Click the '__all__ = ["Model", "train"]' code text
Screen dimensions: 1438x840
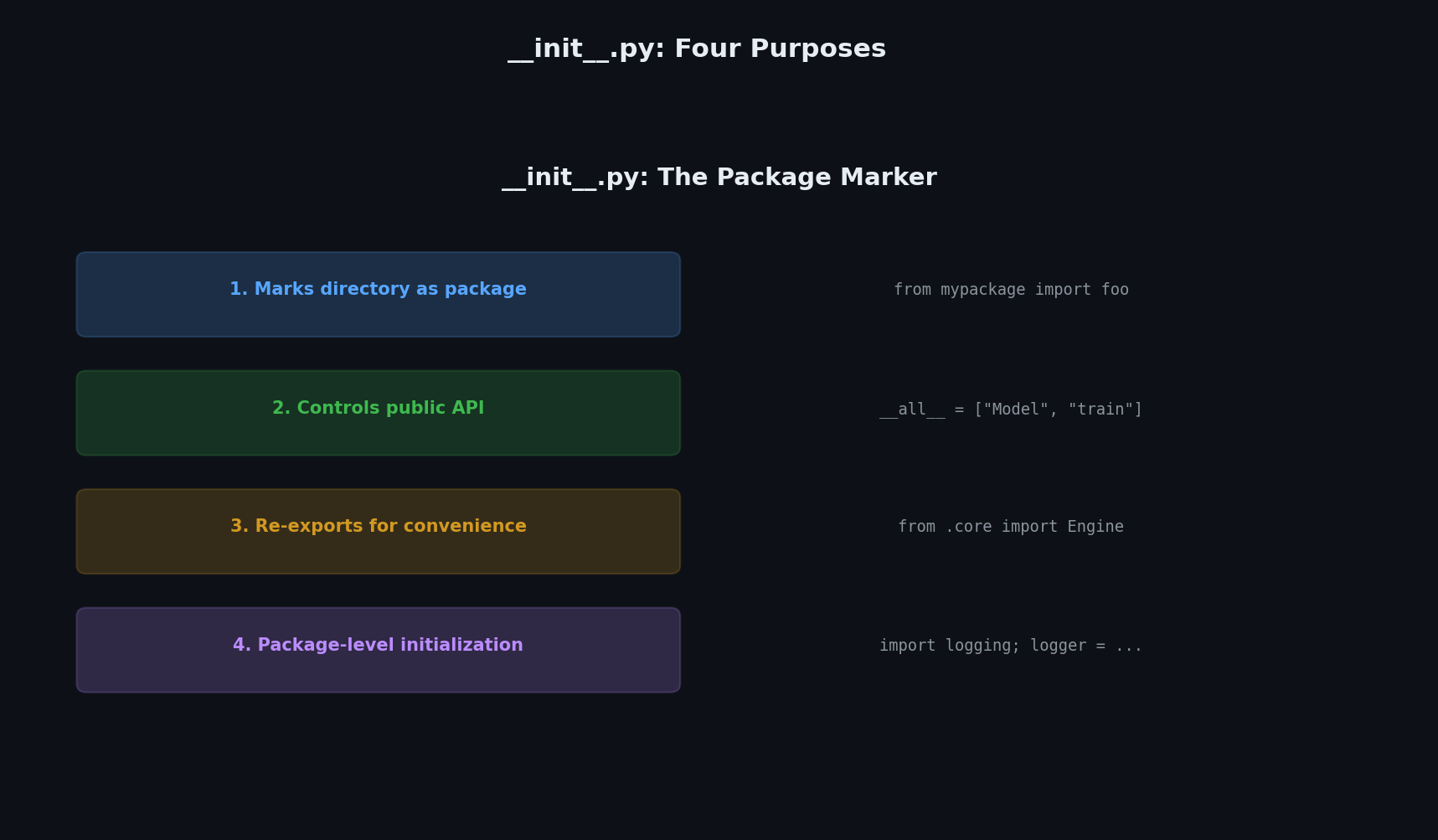[1011, 410]
